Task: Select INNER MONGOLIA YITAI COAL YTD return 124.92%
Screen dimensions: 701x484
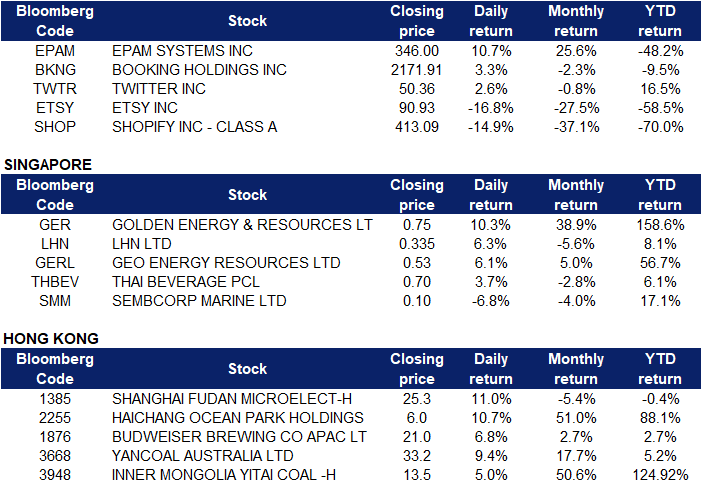Action: point(660,475)
